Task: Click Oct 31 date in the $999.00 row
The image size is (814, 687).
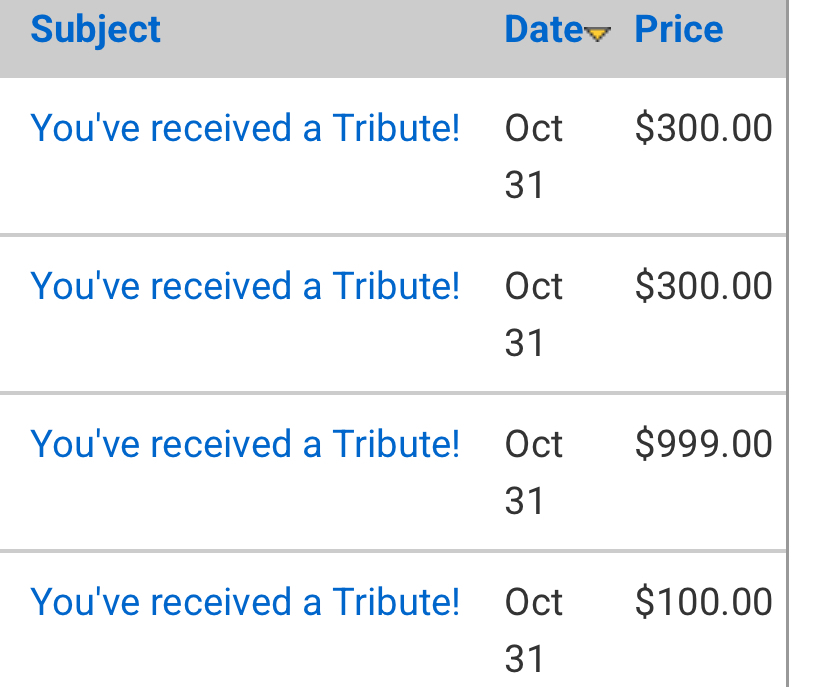Action: tap(534, 472)
